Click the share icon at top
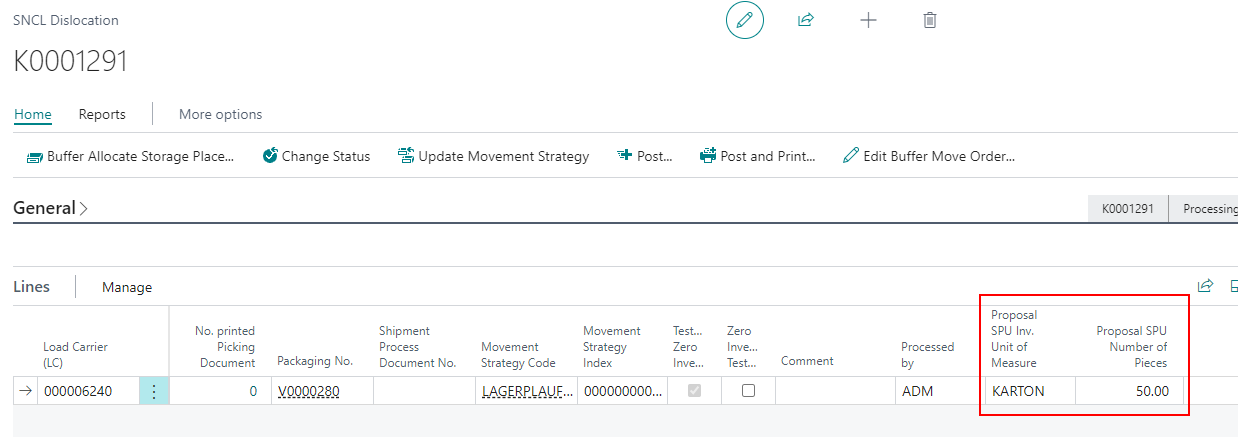Screen dimensions: 1238x437 click(805, 20)
